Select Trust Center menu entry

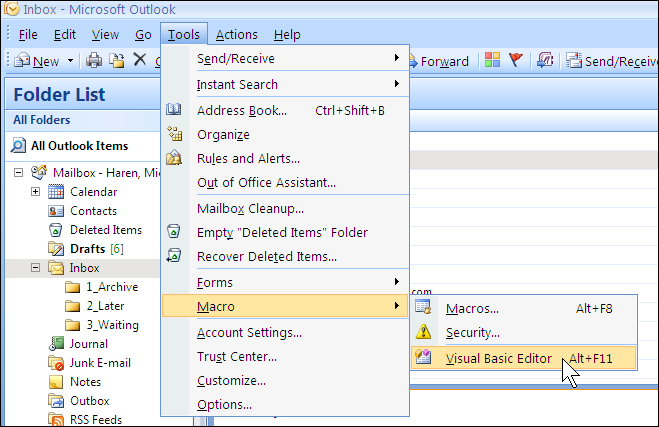237,356
